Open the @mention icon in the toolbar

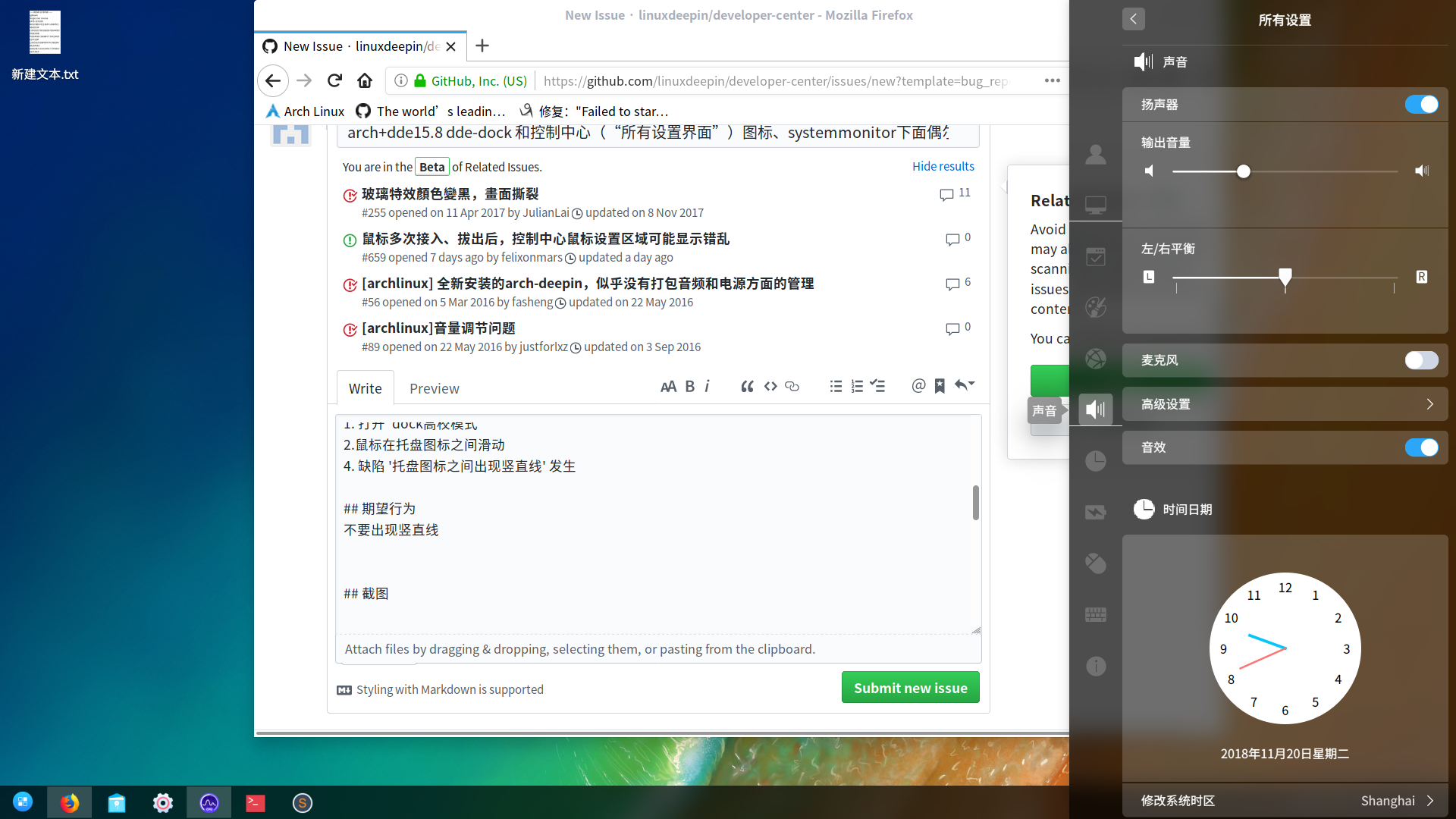918,386
